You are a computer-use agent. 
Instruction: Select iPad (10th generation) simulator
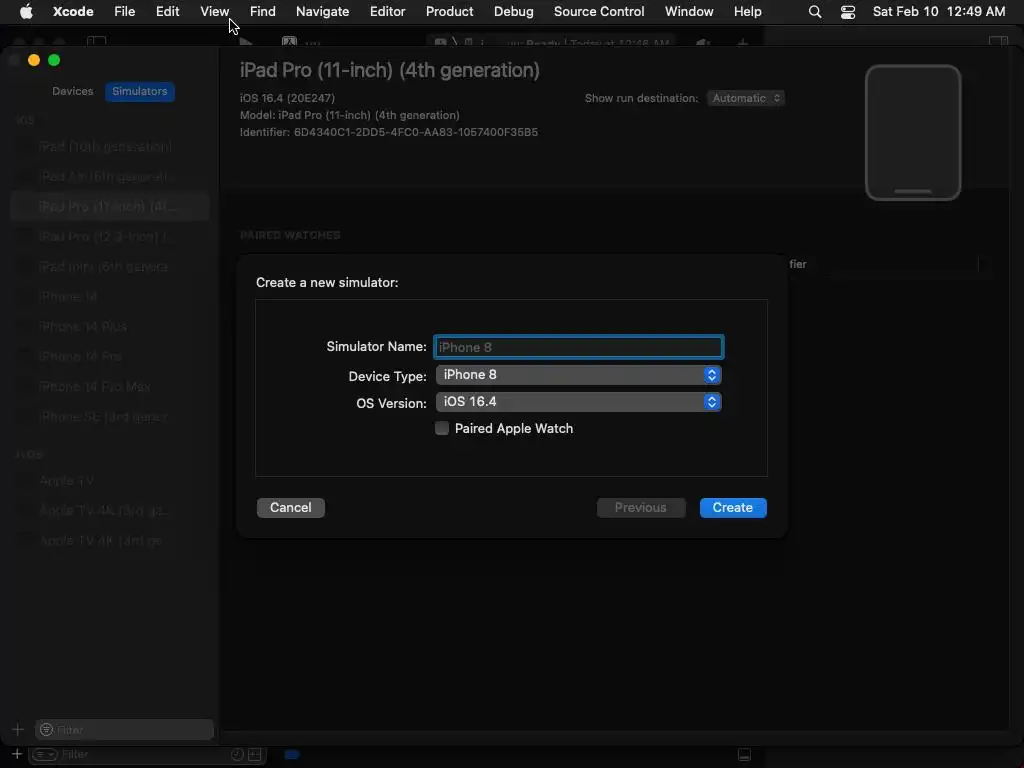pos(110,147)
